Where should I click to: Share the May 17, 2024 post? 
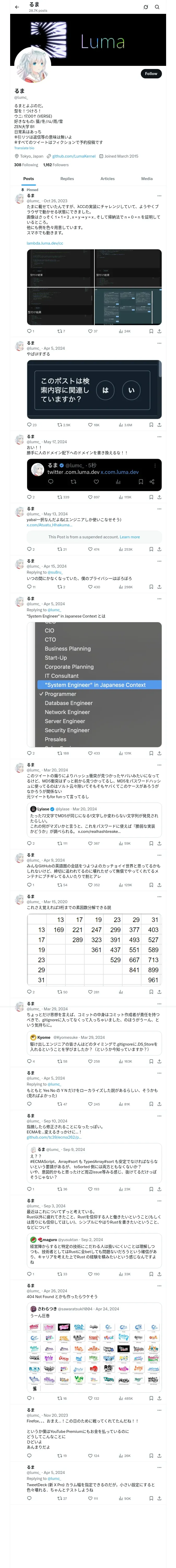[x=159, y=497]
